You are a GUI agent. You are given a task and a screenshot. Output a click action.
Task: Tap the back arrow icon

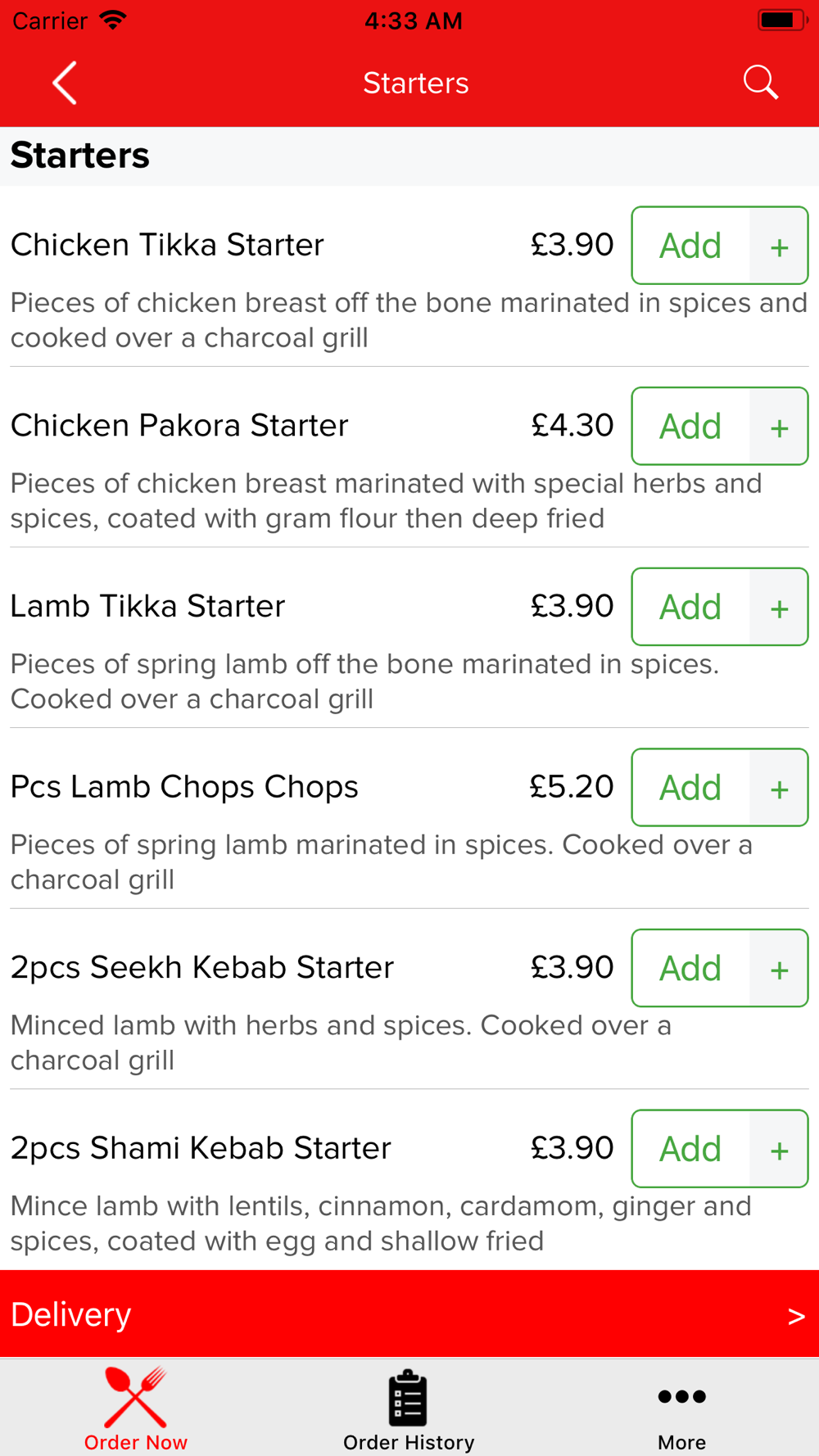click(x=65, y=83)
